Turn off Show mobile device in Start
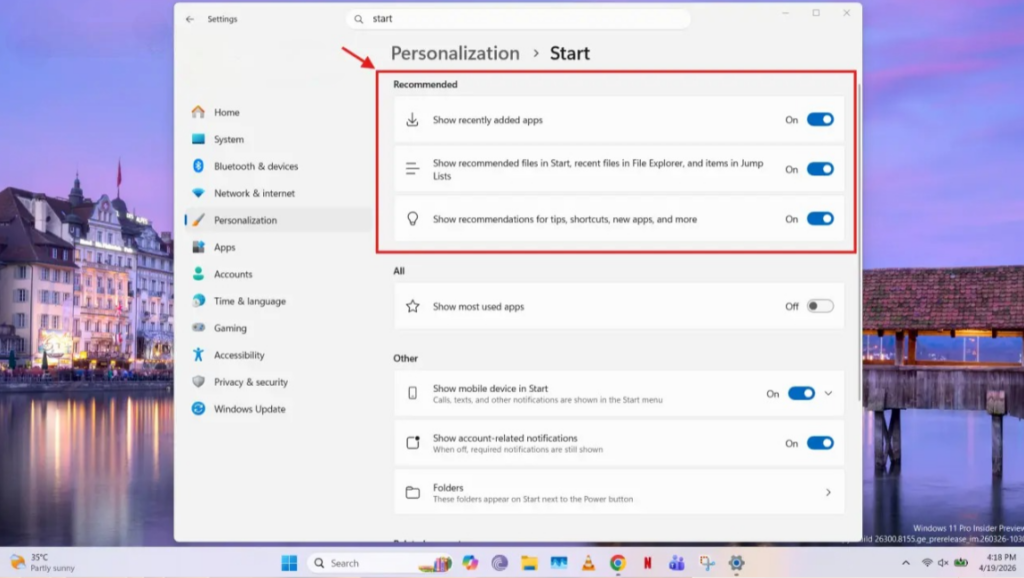The width and height of the screenshot is (1024, 578). [801, 393]
